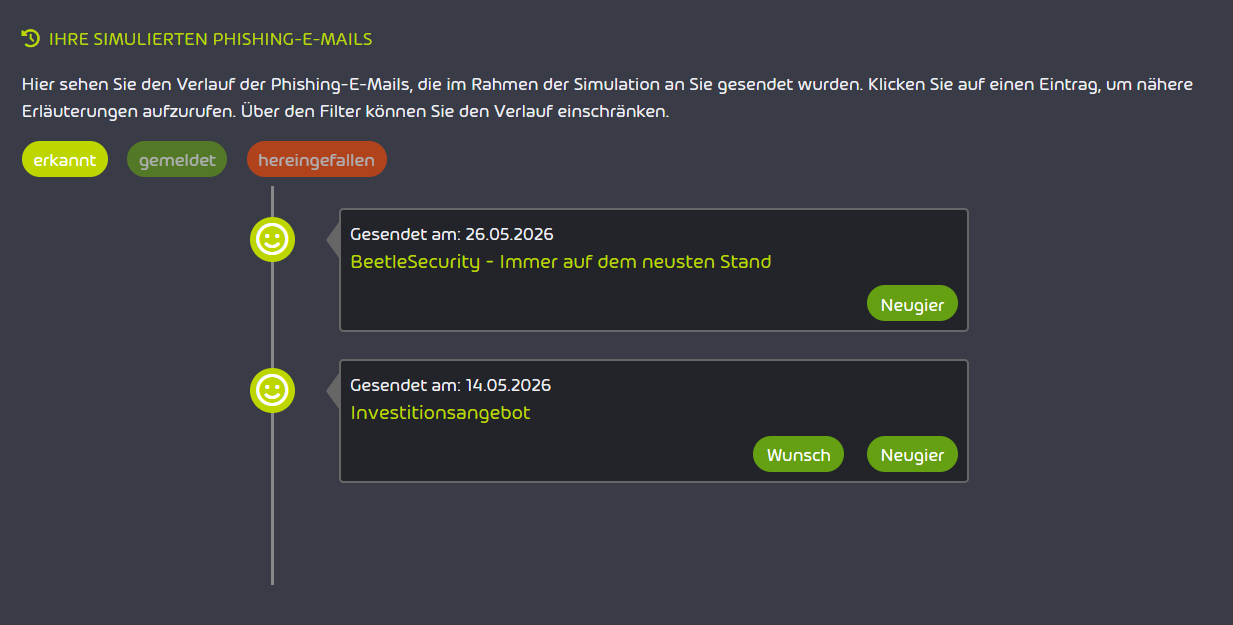Toggle the "erkannt" filter chip
The image size is (1233, 625).
point(65,159)
